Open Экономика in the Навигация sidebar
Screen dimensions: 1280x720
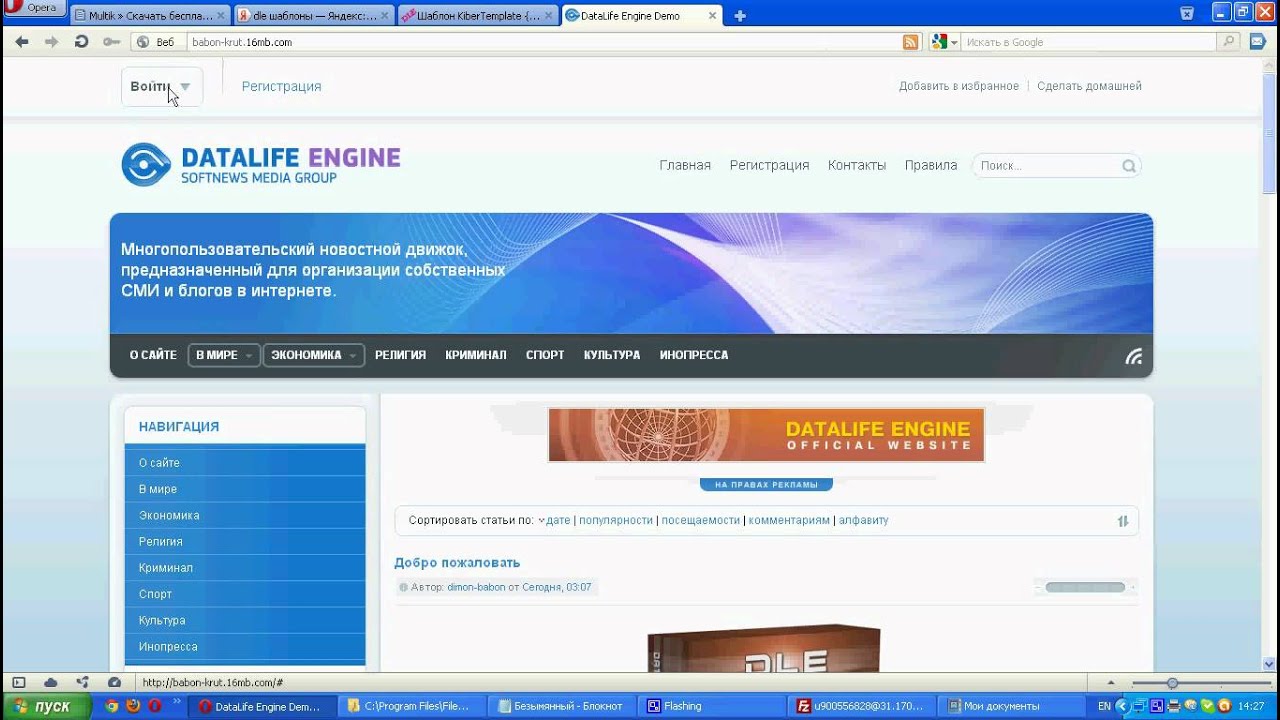245,515
